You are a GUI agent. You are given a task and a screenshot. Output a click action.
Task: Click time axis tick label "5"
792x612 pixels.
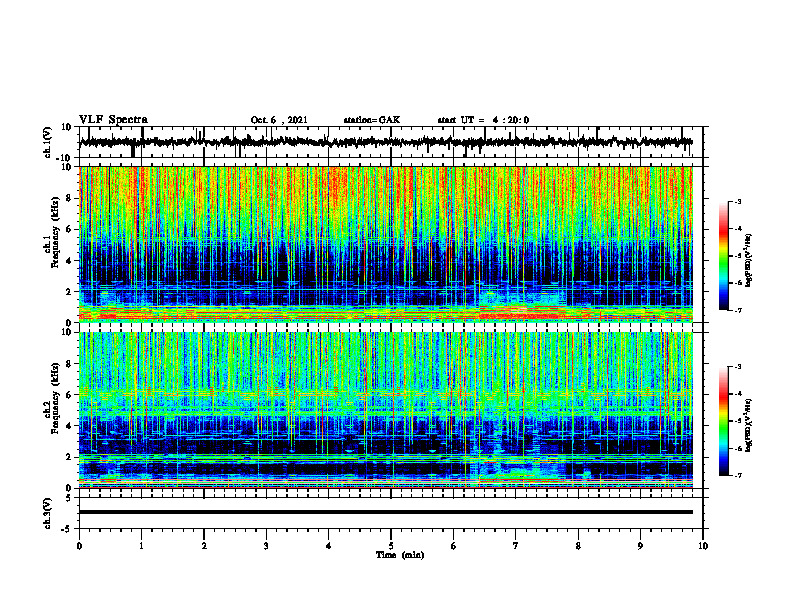pos(391,546)
